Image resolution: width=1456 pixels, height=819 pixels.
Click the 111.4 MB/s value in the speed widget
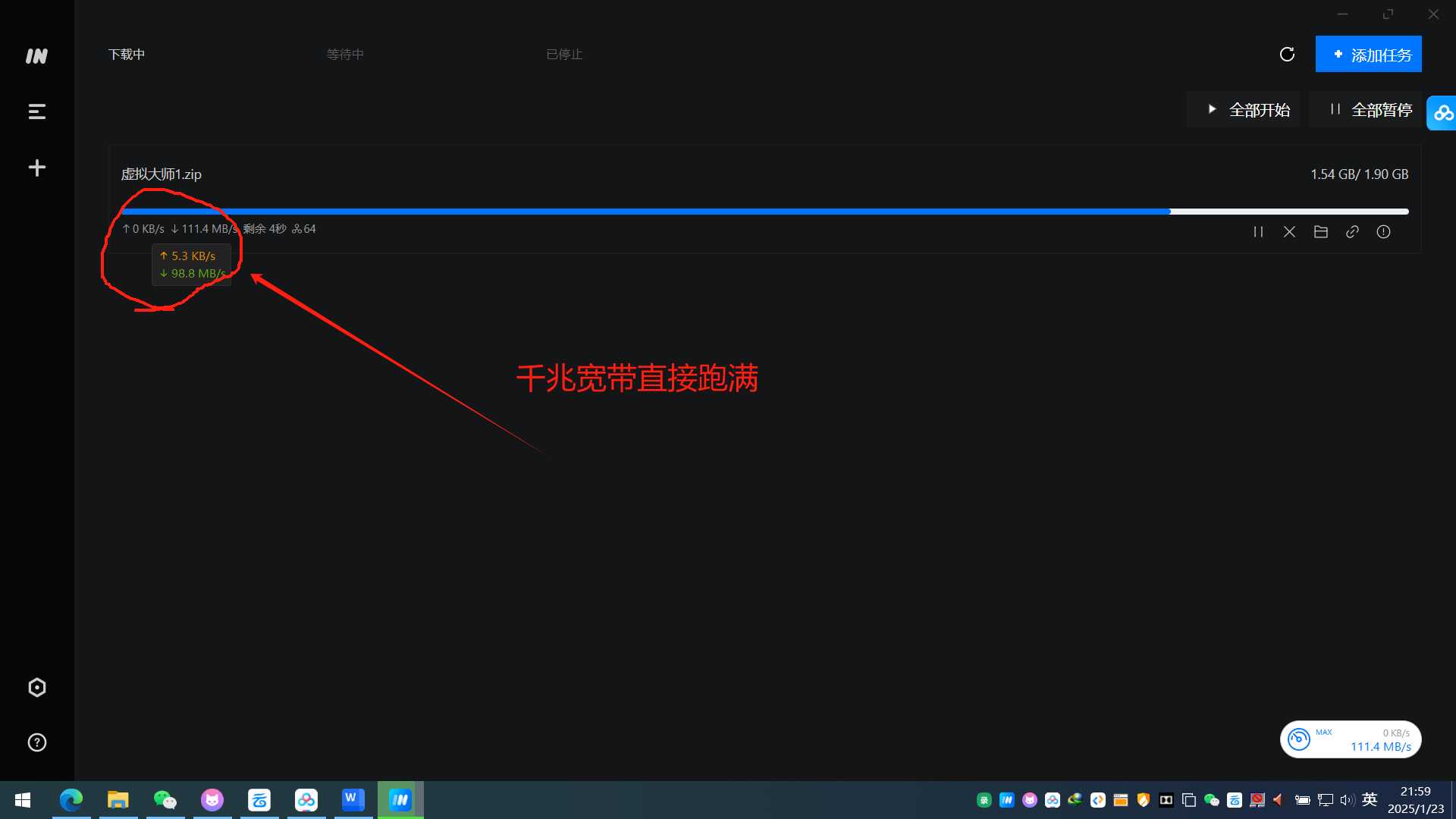[1380, 747]
